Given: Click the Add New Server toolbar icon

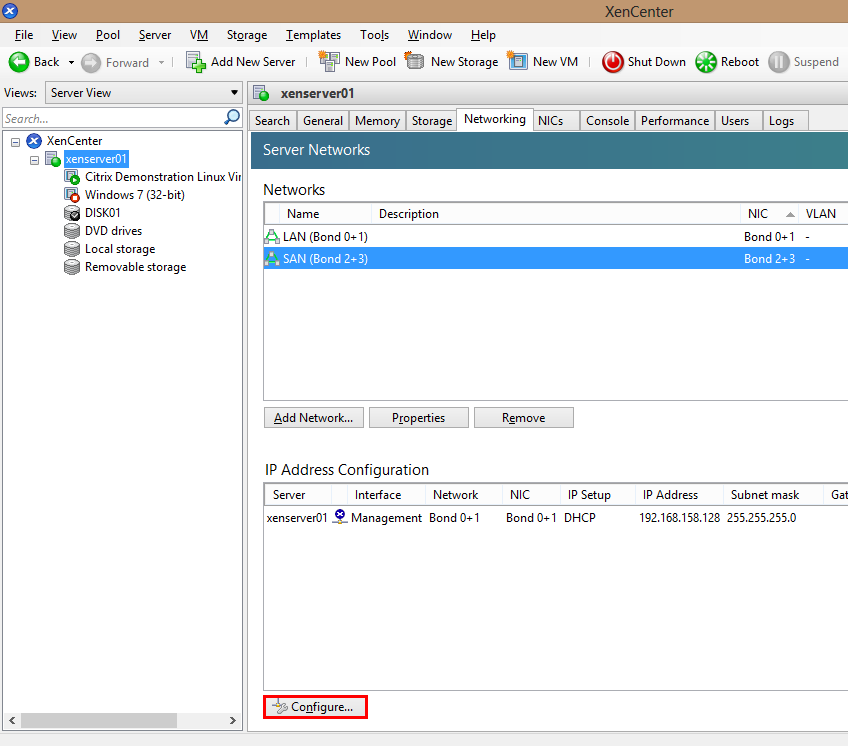Looking at the screenshot, I should point(196,61).
